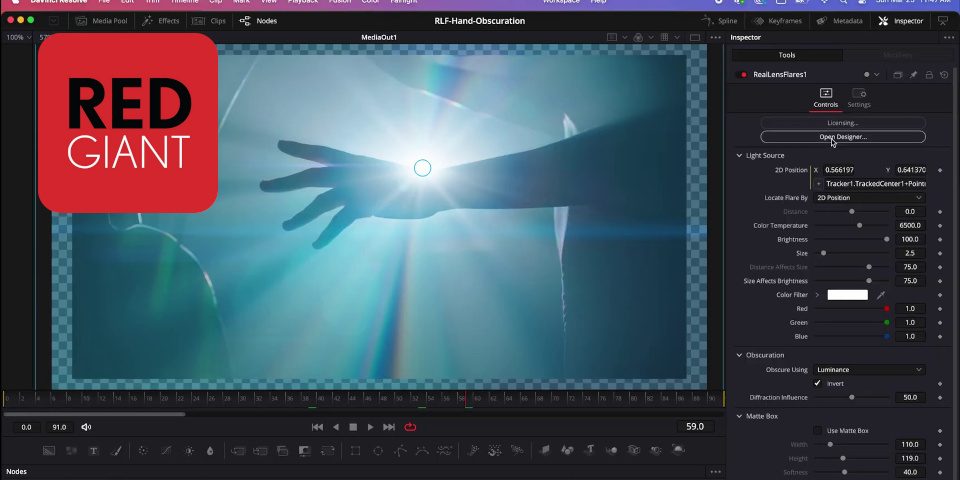Screen dimensions: 960x480
Task: Click the Color Filter eyedropper icon
Action: pos(881,295)
